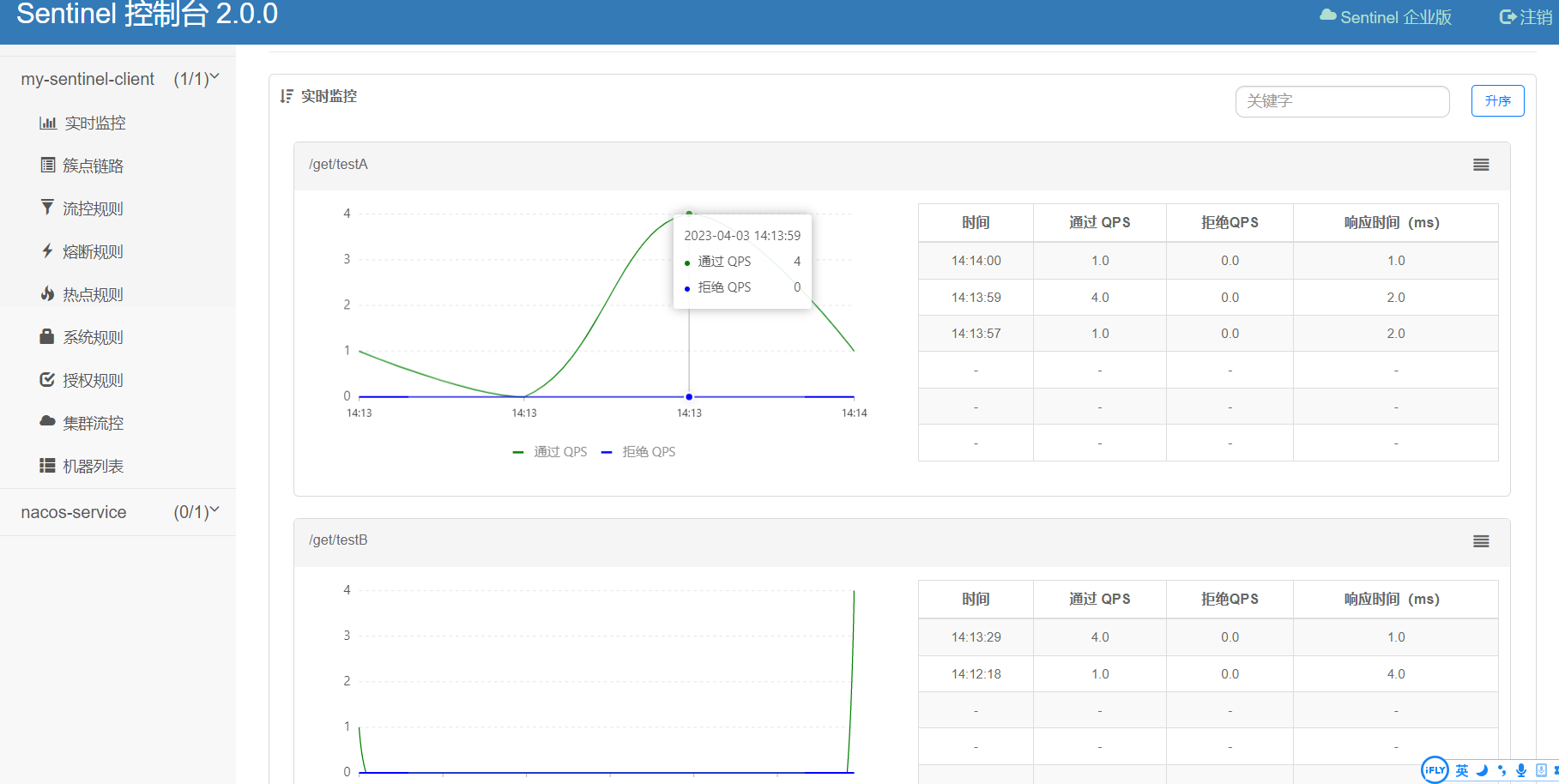Open 实时监控 menu item in sidebar

pyautogui.click(x=95, y=123)
